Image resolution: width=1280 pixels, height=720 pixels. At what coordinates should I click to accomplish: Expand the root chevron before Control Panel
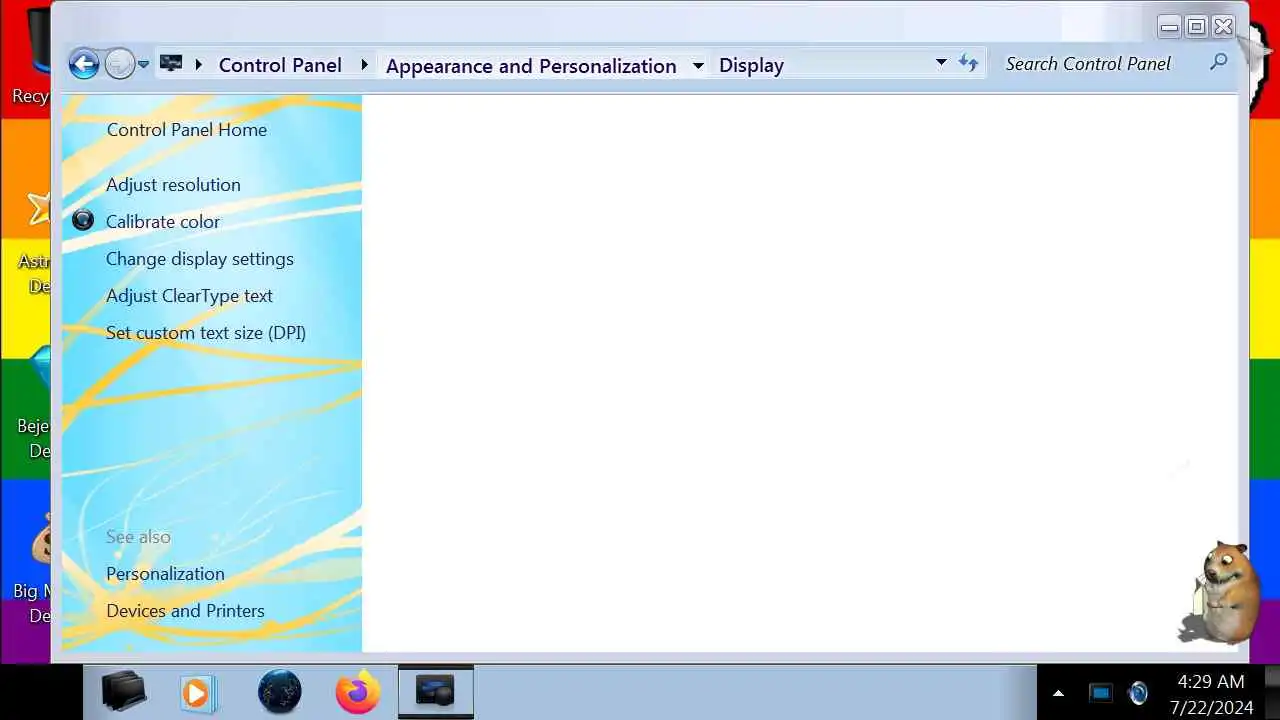pyautogui.click(x=198, y=65)
